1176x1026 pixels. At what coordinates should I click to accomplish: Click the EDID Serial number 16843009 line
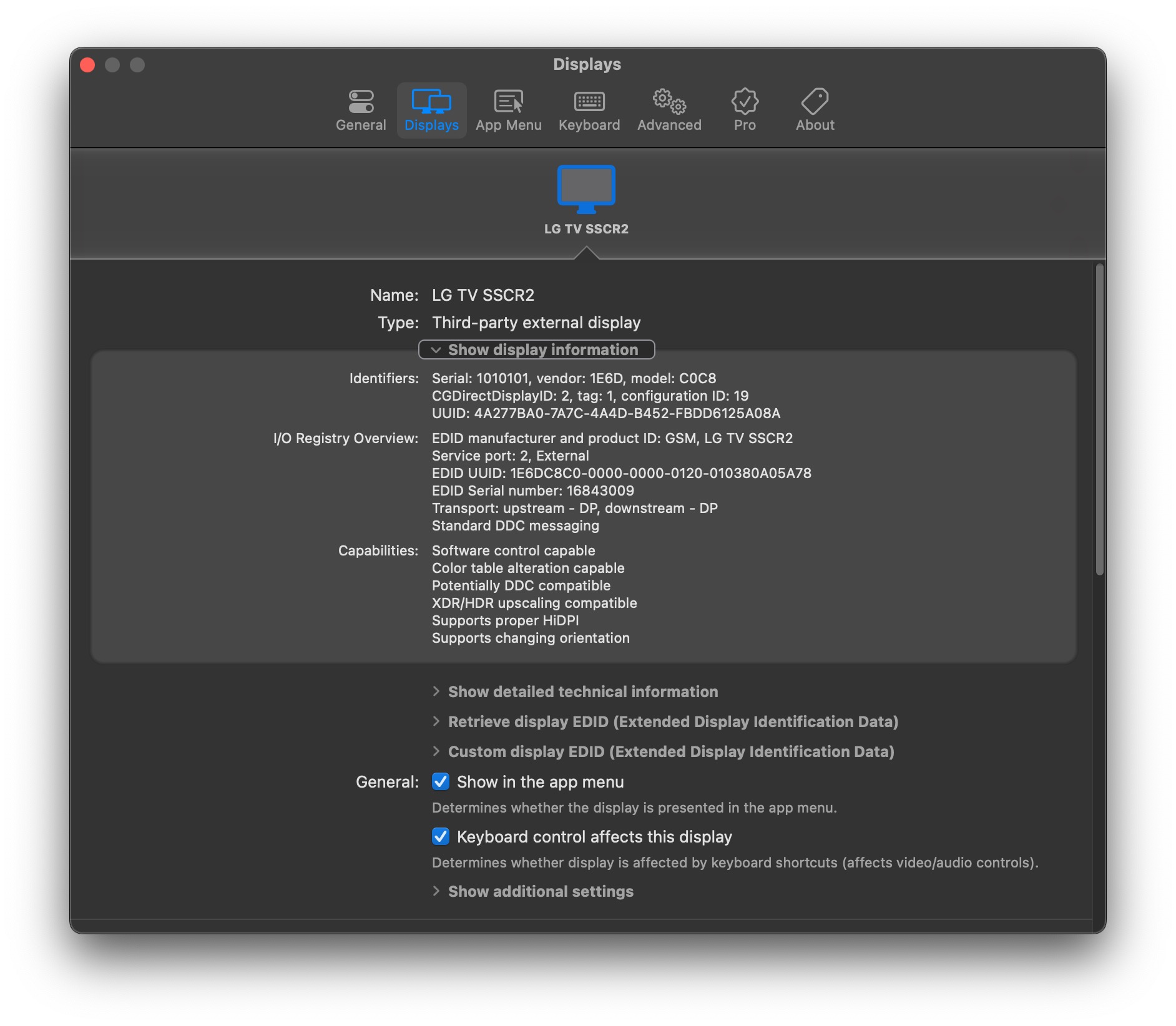coord(533,491)
